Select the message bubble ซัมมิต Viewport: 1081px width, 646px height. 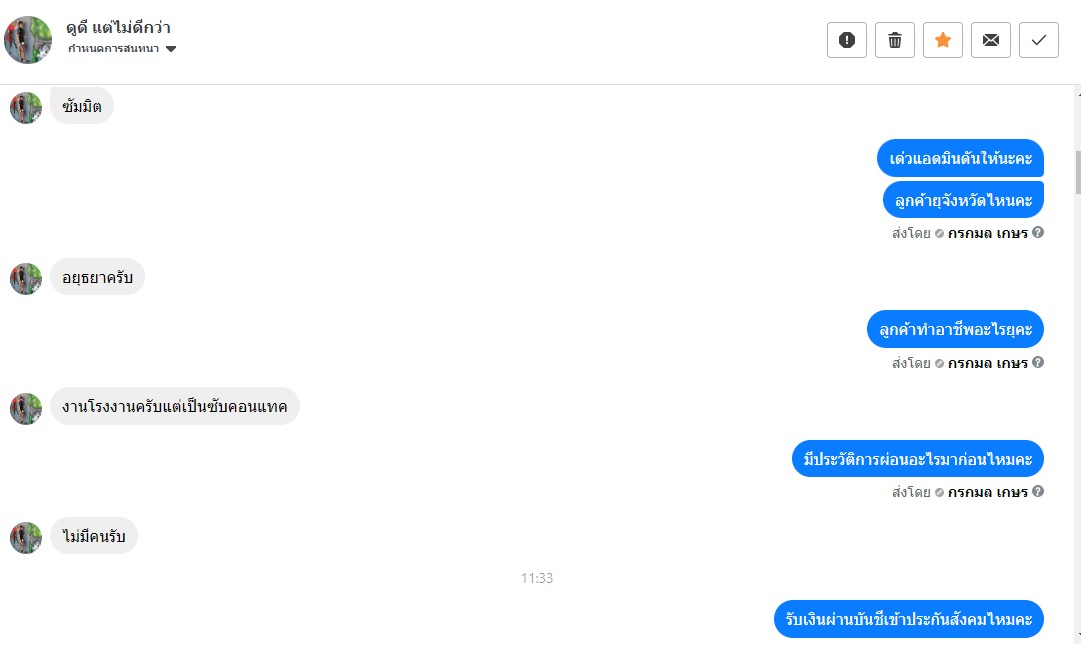tap(82, 106)
